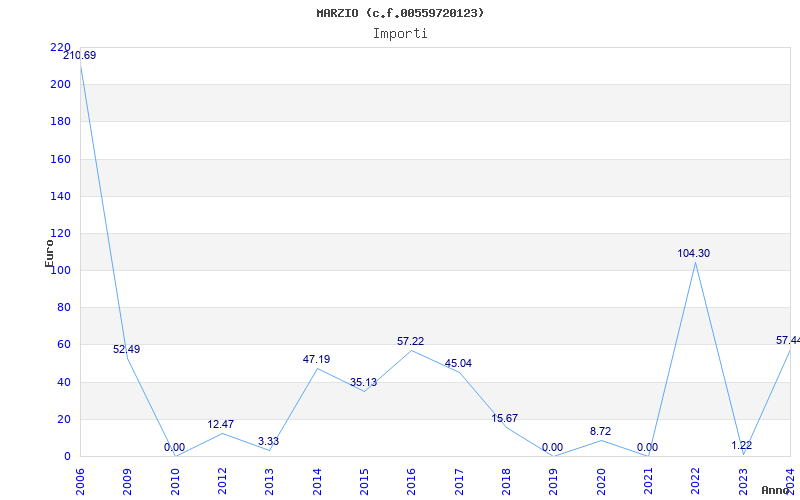The height and width of the screenshot is (500, 800).
Task: Click the 160 y-axis tick label
Action: coord(60,159)
